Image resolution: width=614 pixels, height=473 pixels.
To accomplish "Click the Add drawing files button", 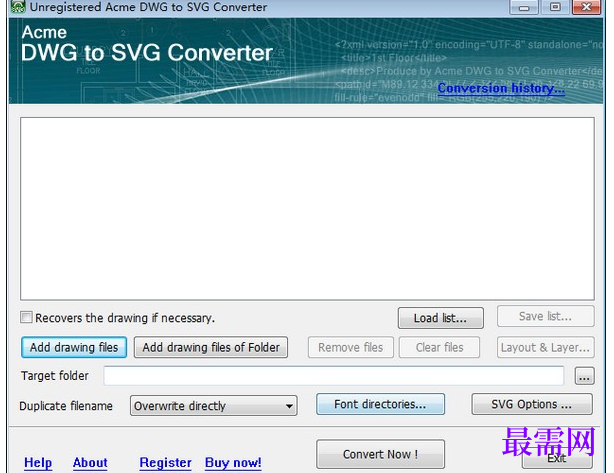I will (x=74, y=347).
